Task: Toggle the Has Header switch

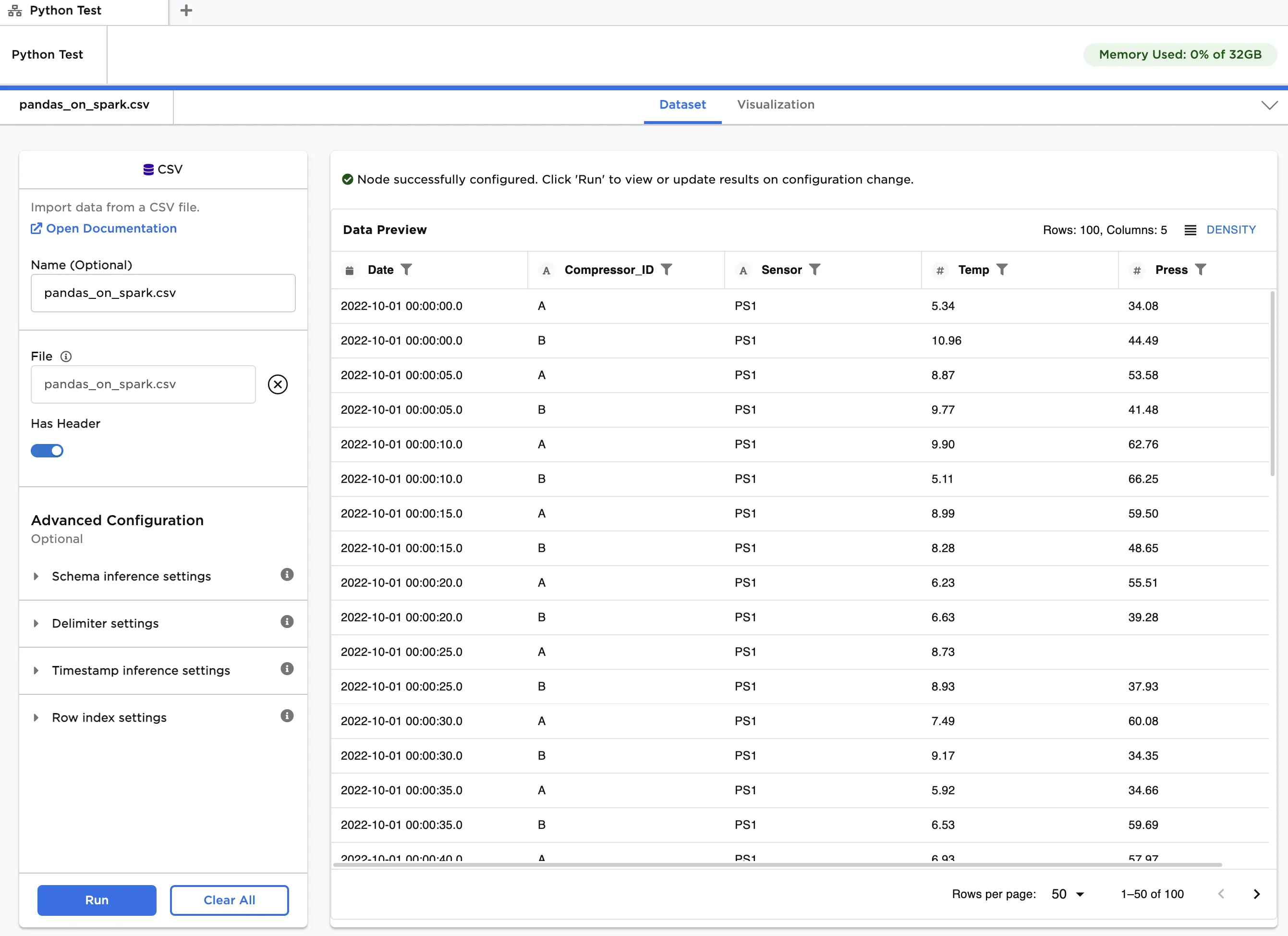Action: pos(47,451)
